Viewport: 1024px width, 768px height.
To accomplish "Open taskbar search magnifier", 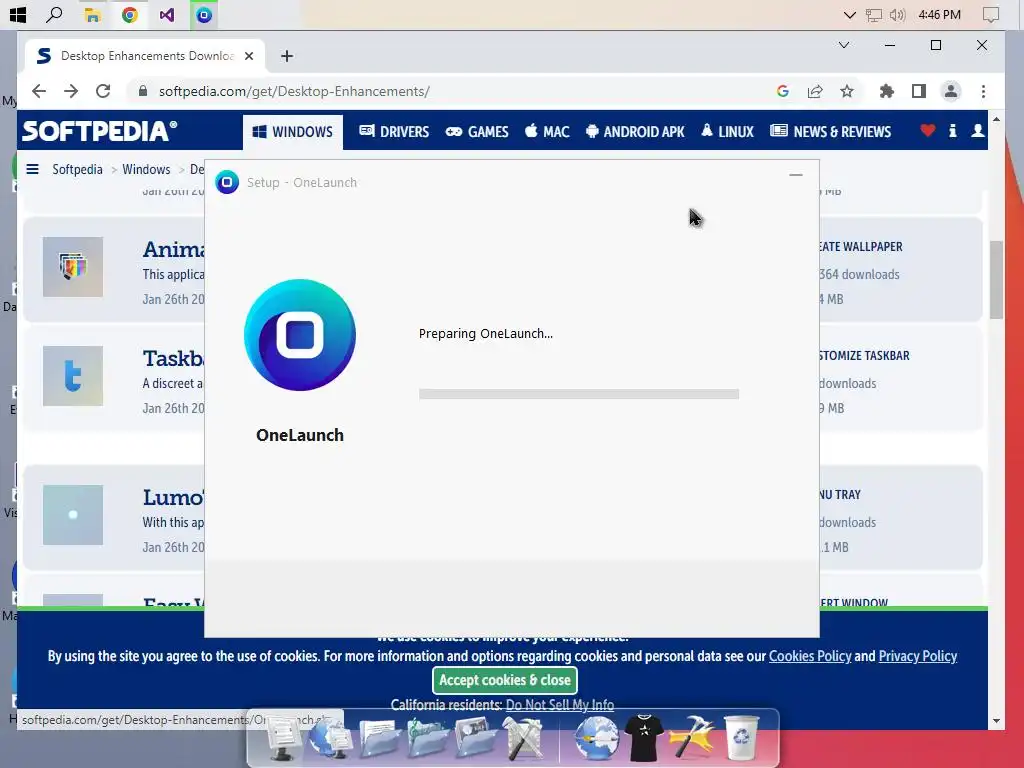I will (x=54, y=14).
